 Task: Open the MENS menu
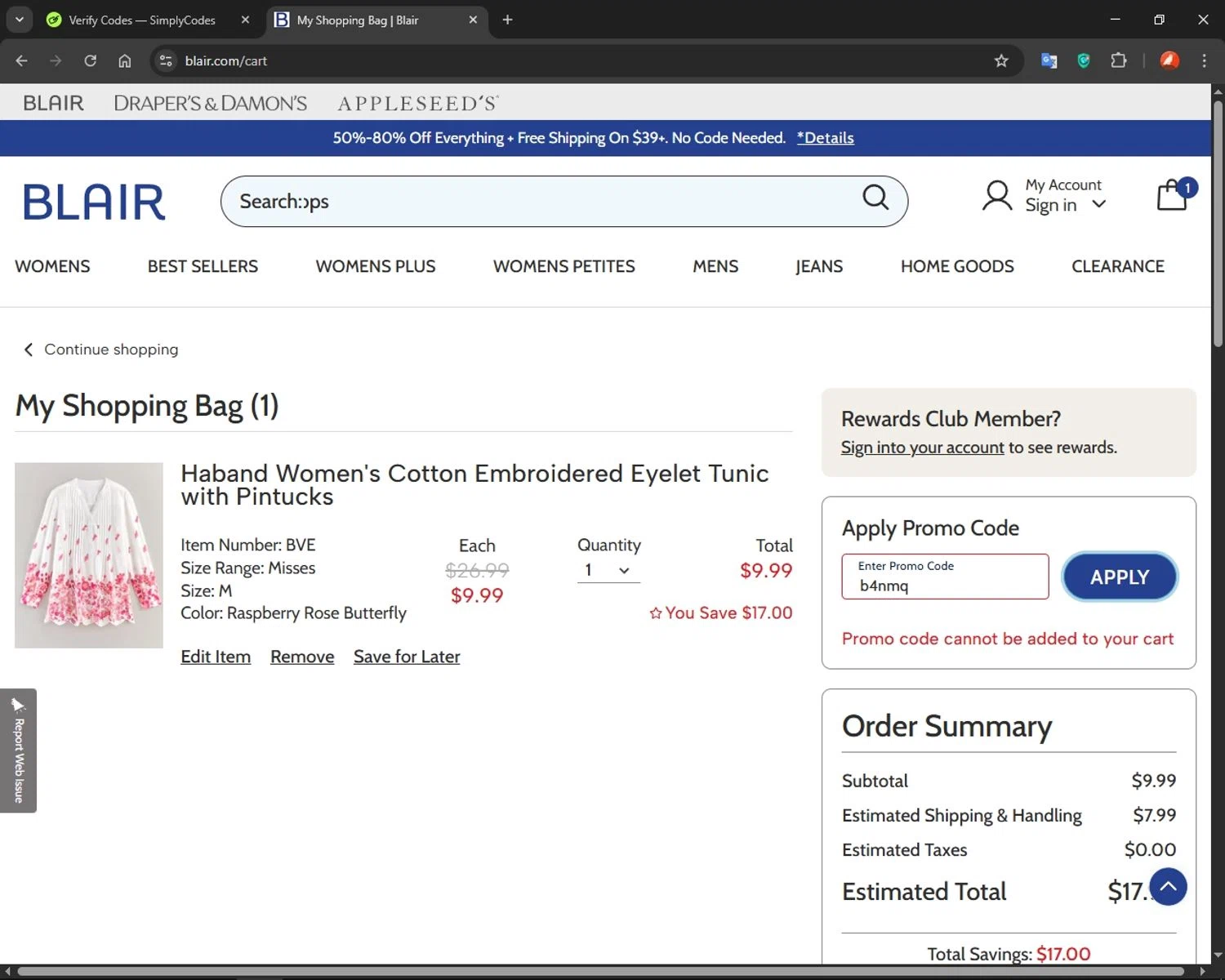click(x=715, y=266)
